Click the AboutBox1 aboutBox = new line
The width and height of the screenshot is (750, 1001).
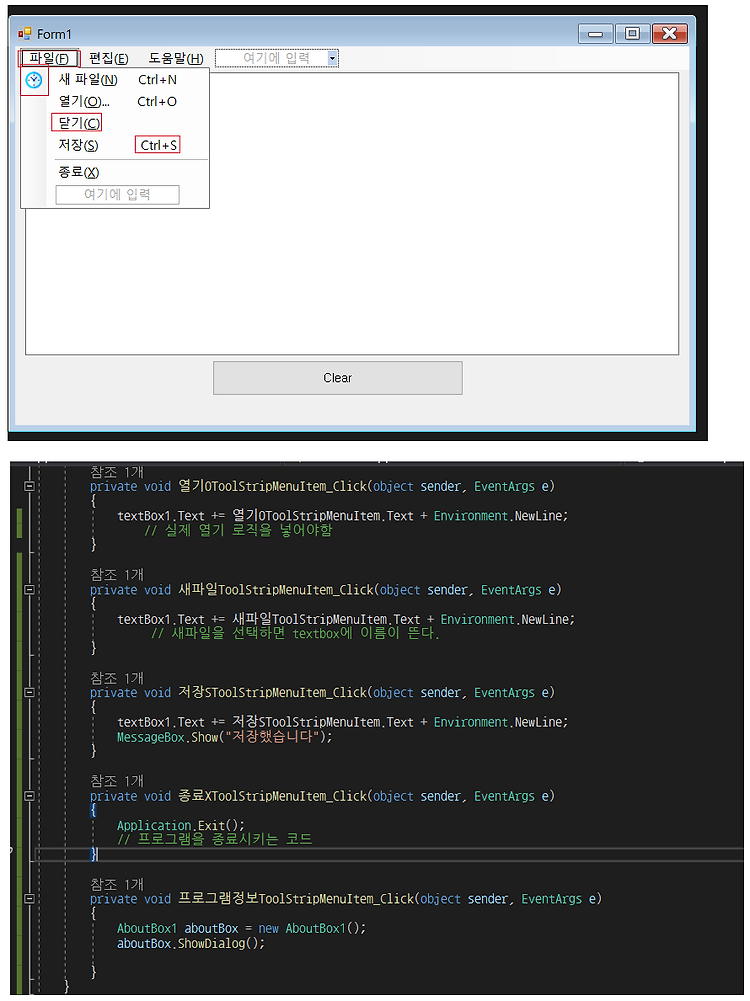point(241,929)
